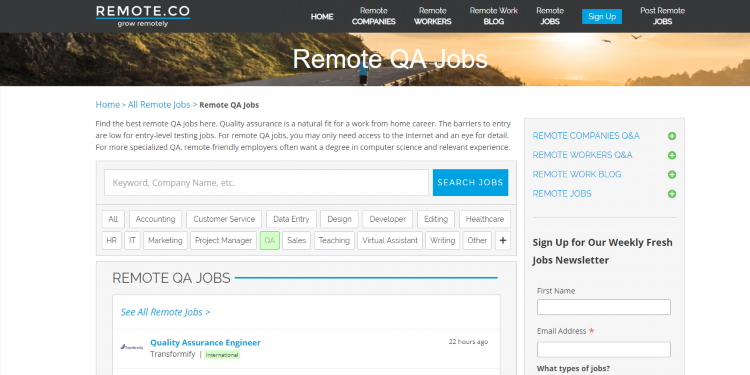
Task: Go to the All Remote Jobs breadcrumb
Action: (159, 105)
